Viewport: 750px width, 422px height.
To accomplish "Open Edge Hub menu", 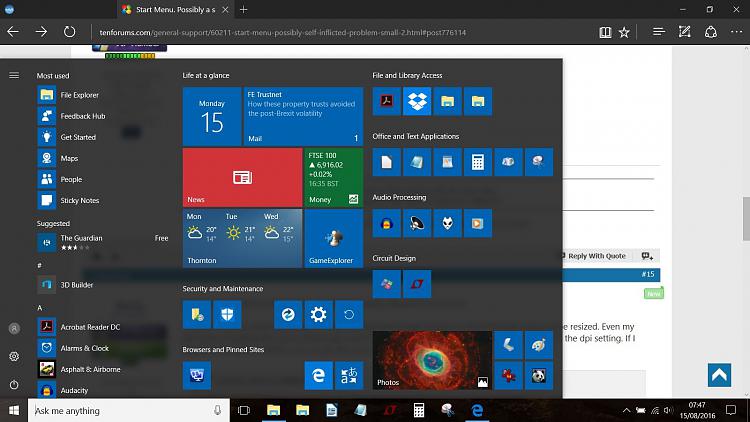I will (x=659, y=32).
